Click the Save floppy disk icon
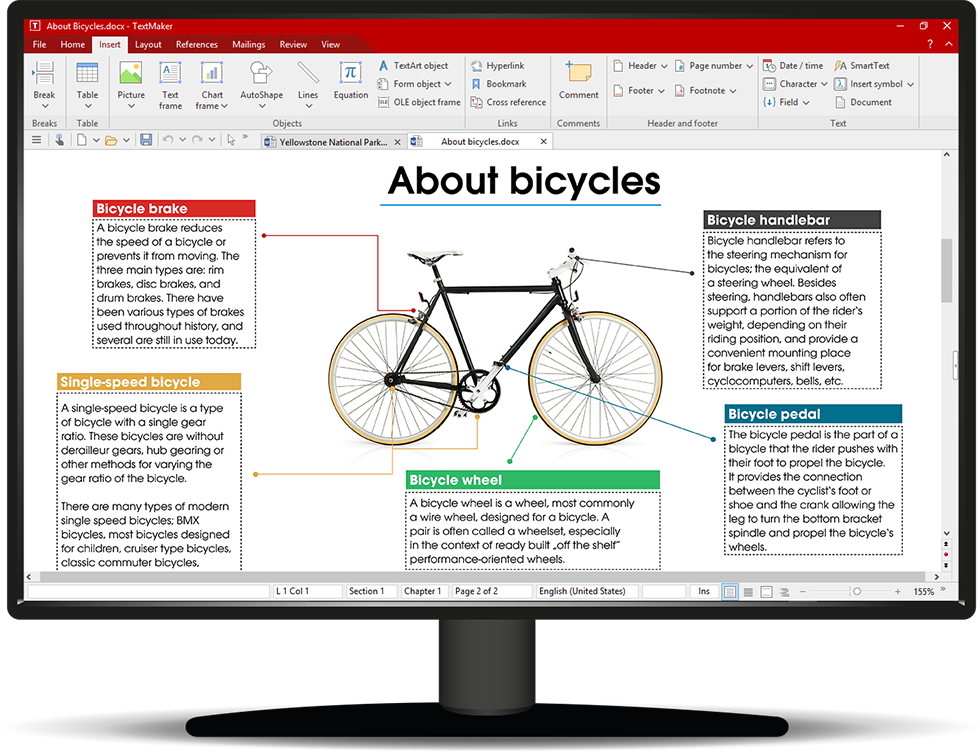The width and height of the screenshot is (980, 752). coord(146,140)
